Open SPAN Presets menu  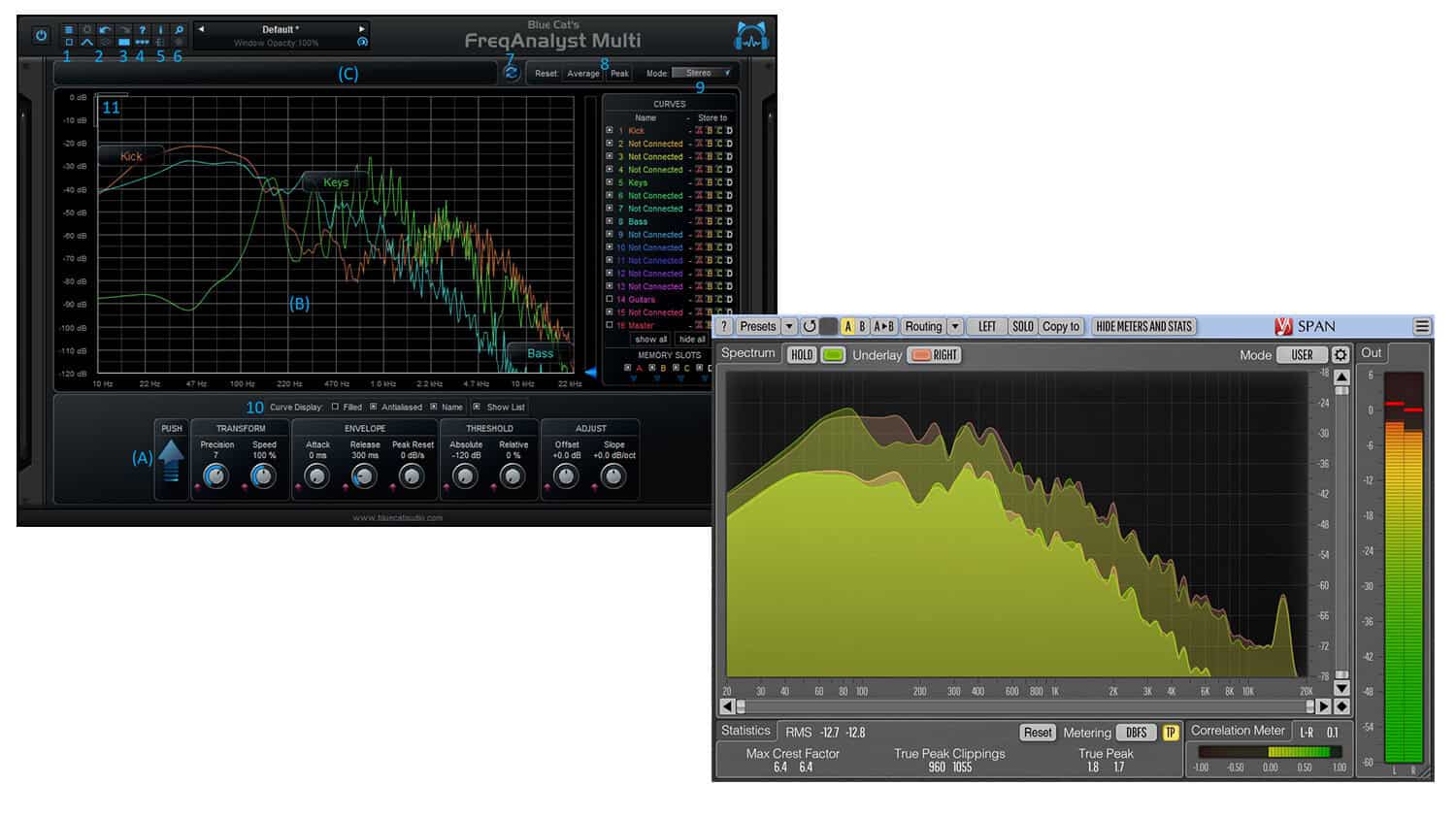758,326
